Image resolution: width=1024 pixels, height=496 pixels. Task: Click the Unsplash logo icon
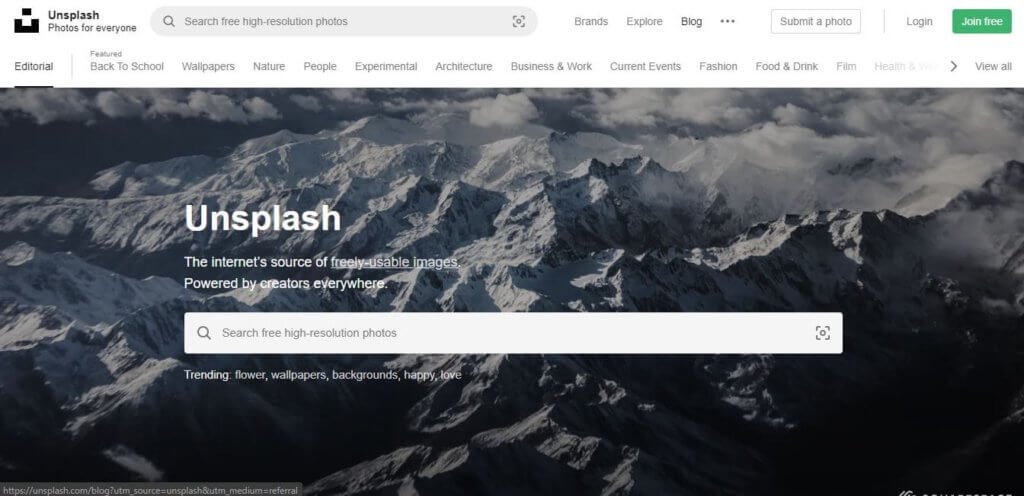point(27,21)
